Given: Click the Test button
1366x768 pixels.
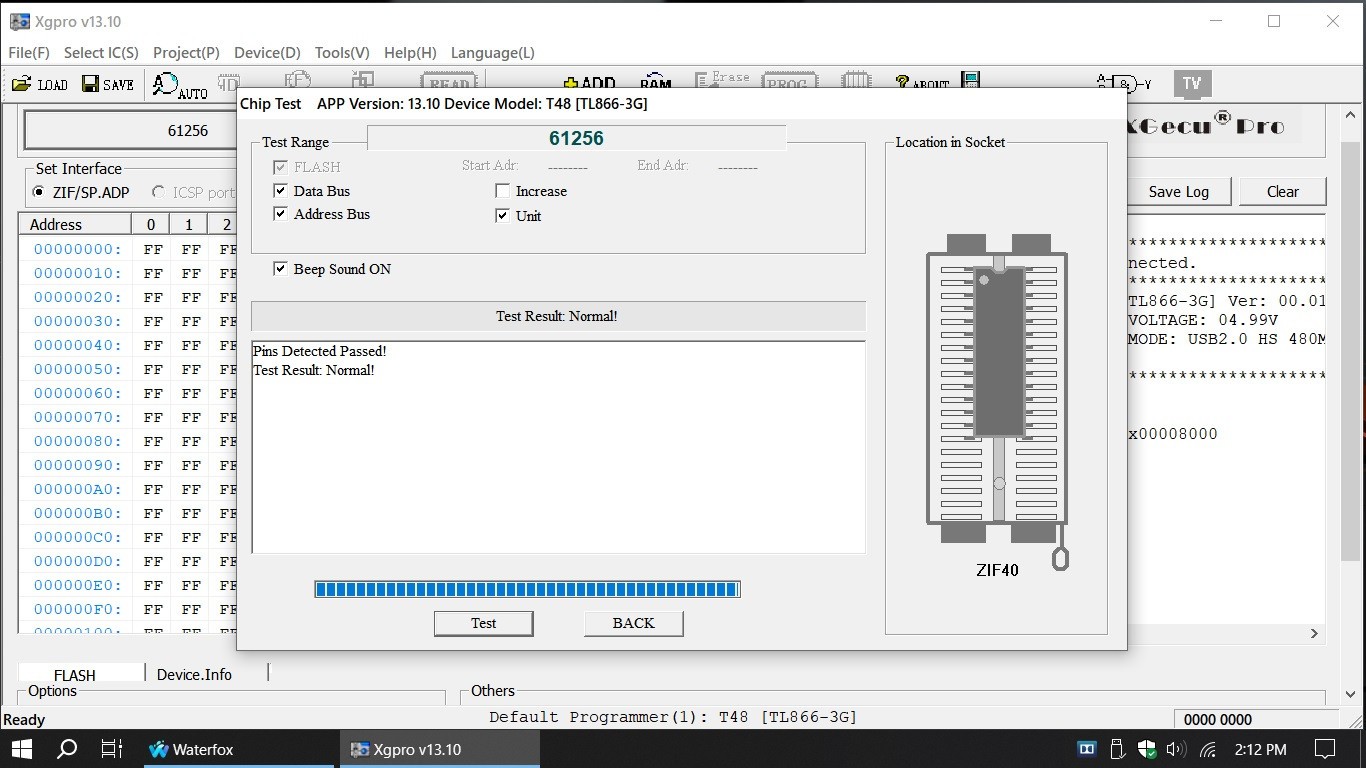Looking at the screenshot, I should 483,623.
